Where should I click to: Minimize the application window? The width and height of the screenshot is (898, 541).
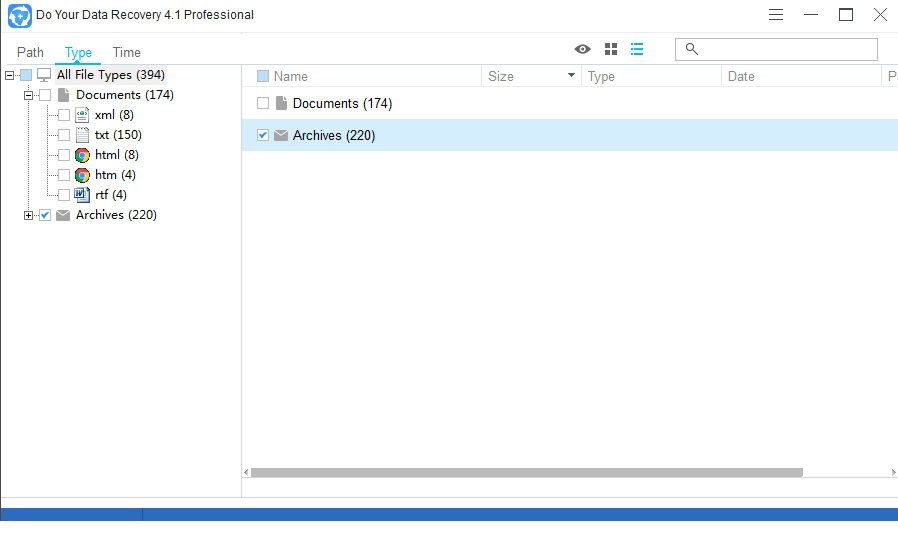click(x=811, y=15)
